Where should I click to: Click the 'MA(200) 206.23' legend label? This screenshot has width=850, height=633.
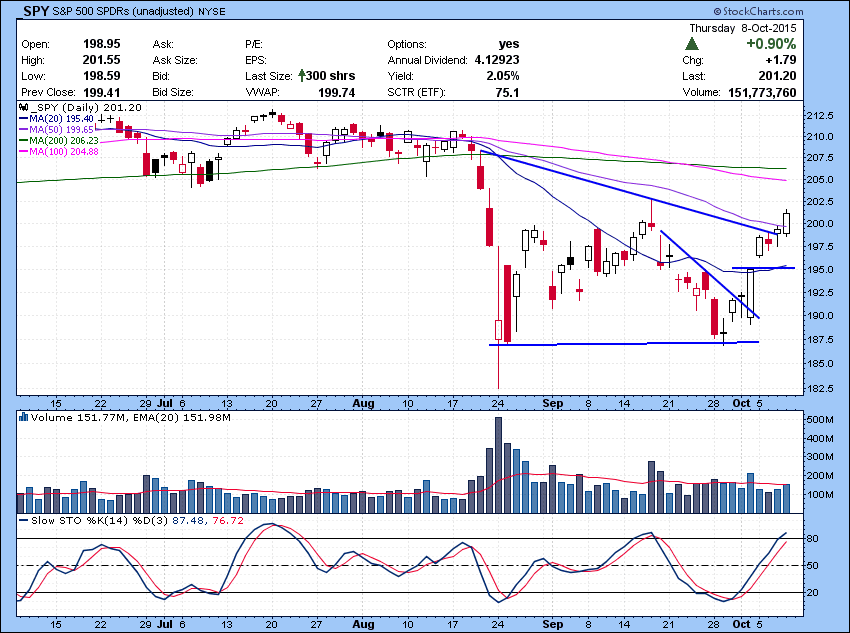(x=64, y=140)
